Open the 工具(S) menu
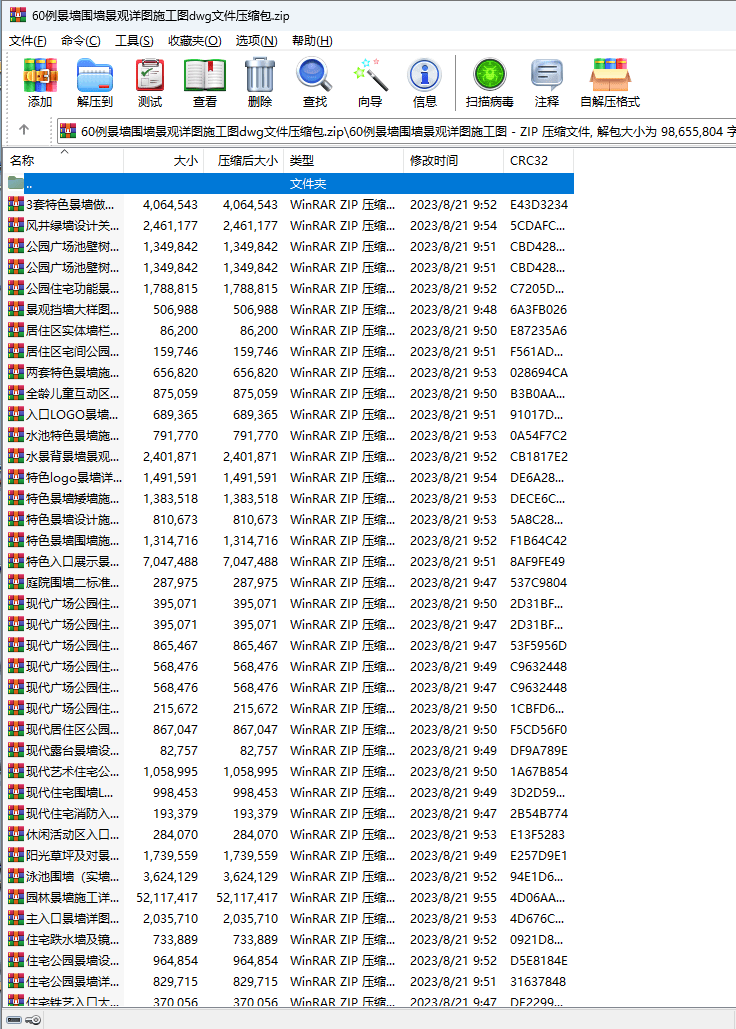The height and width of the screenshot is (1029, 736). pyautogui.click(x=134, y=41)
